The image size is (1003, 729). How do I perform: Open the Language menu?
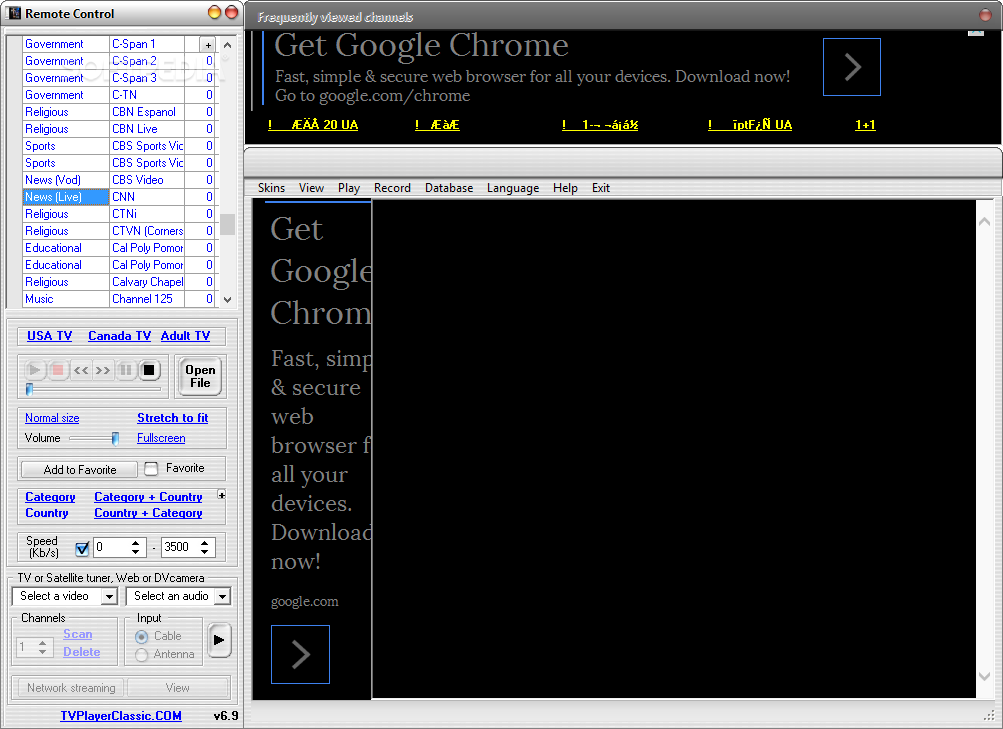pyautogui.click(x=513, y=188)
